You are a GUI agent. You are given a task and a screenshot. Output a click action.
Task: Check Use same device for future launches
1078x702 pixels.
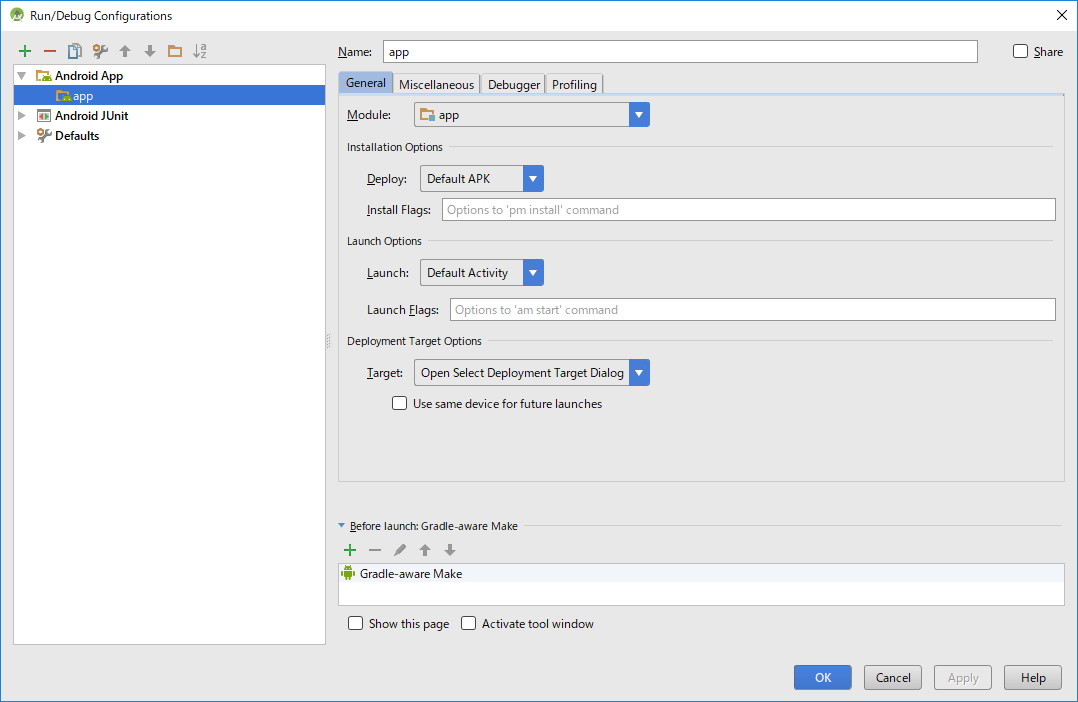[x=399, y=403]
